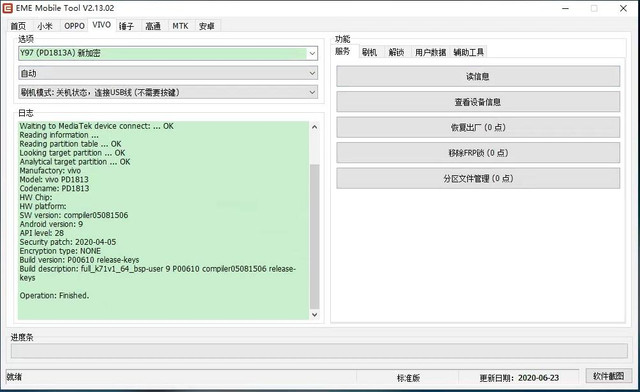The image size is (640, 392).
Task: Click the 标准版 status bar text
Action: (x=409, y=378)
